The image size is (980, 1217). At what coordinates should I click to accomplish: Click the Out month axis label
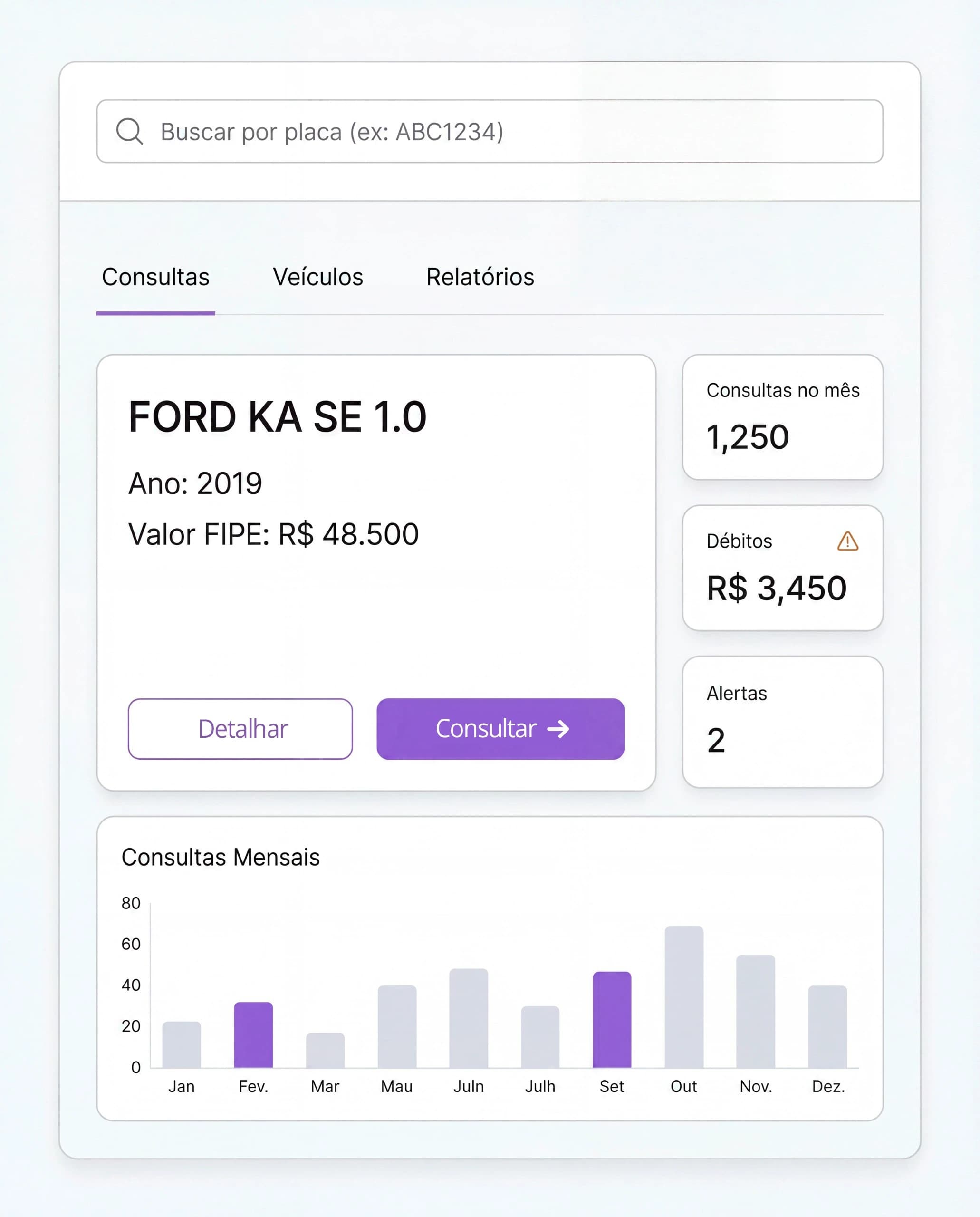(683, 1087)
